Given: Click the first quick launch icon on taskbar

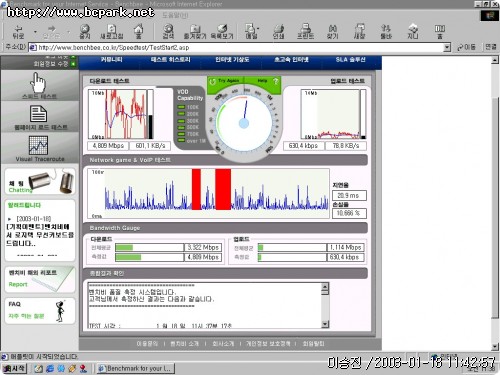Looking at the screenshot, I should [38, 368].
